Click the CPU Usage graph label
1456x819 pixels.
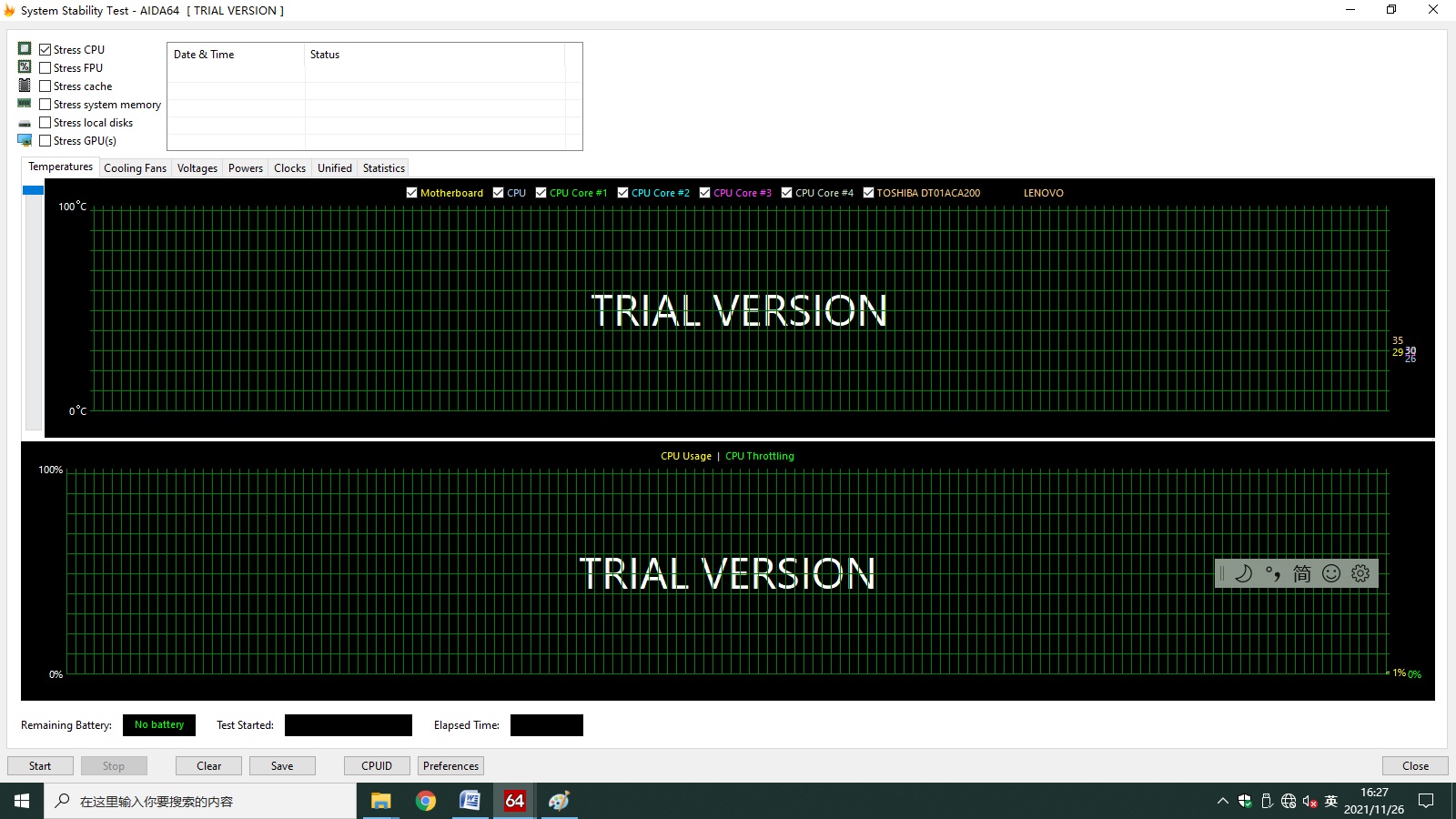pos(686,456)
